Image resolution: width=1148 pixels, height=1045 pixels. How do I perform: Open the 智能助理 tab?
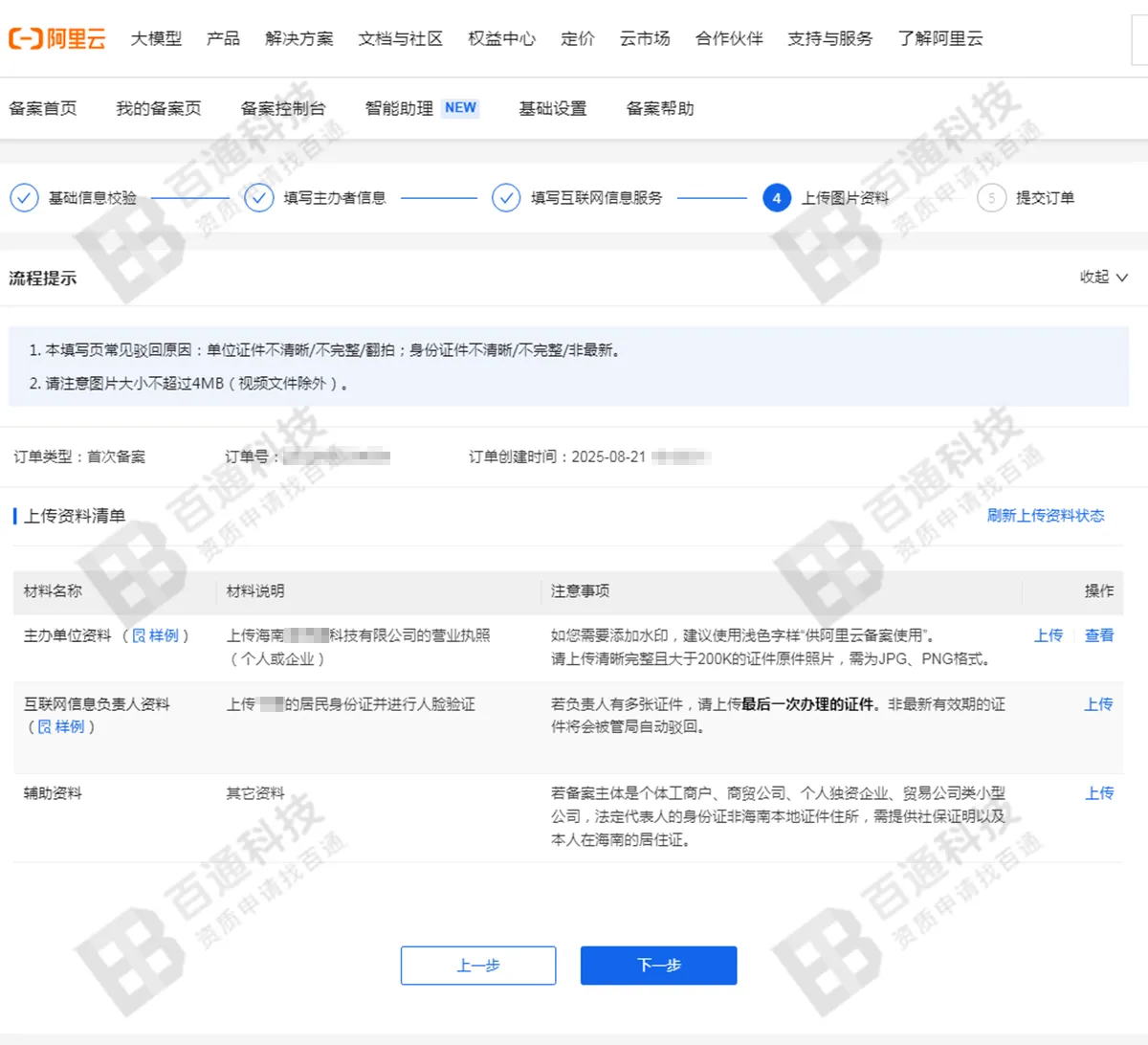[x=399, y=108]
